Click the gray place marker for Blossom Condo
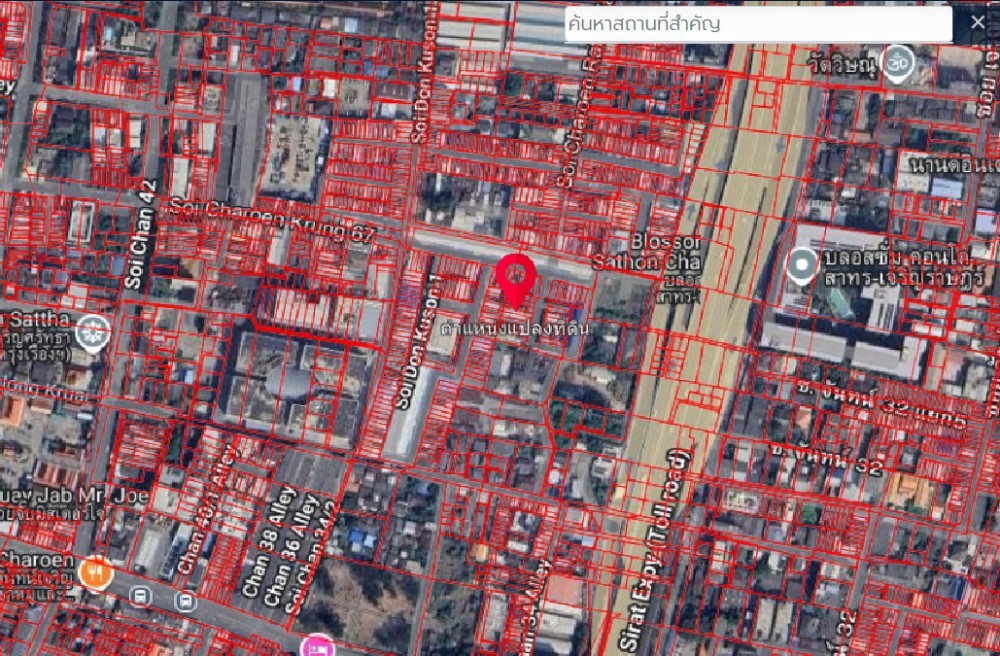The image size is (1000, 656). pyautogui.click(x=801, y=265)
